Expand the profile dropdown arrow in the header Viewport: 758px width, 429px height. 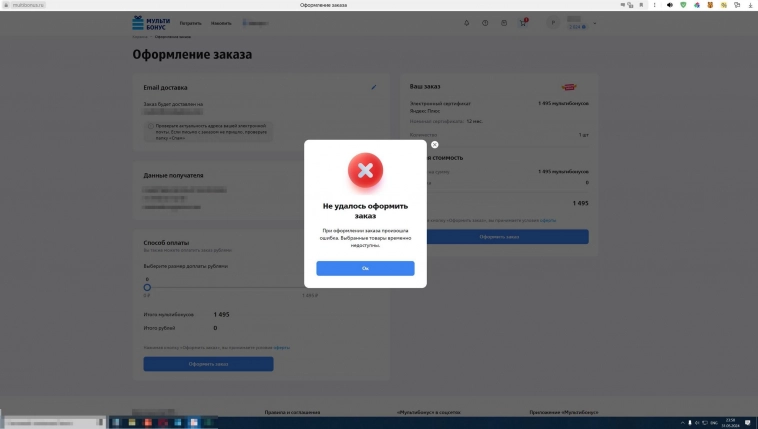[595, 23]
